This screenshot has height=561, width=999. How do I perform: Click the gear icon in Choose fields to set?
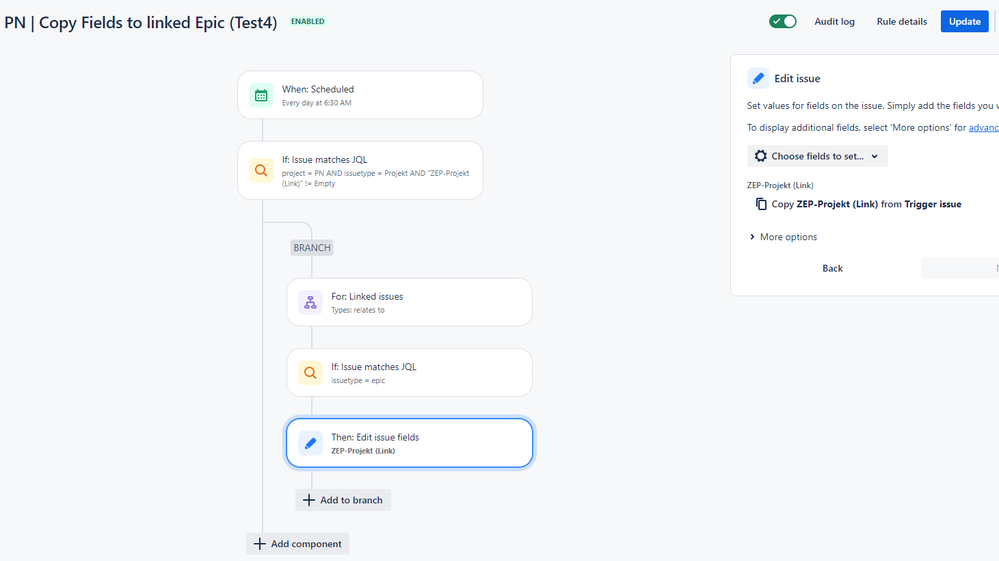coord(761,156)
